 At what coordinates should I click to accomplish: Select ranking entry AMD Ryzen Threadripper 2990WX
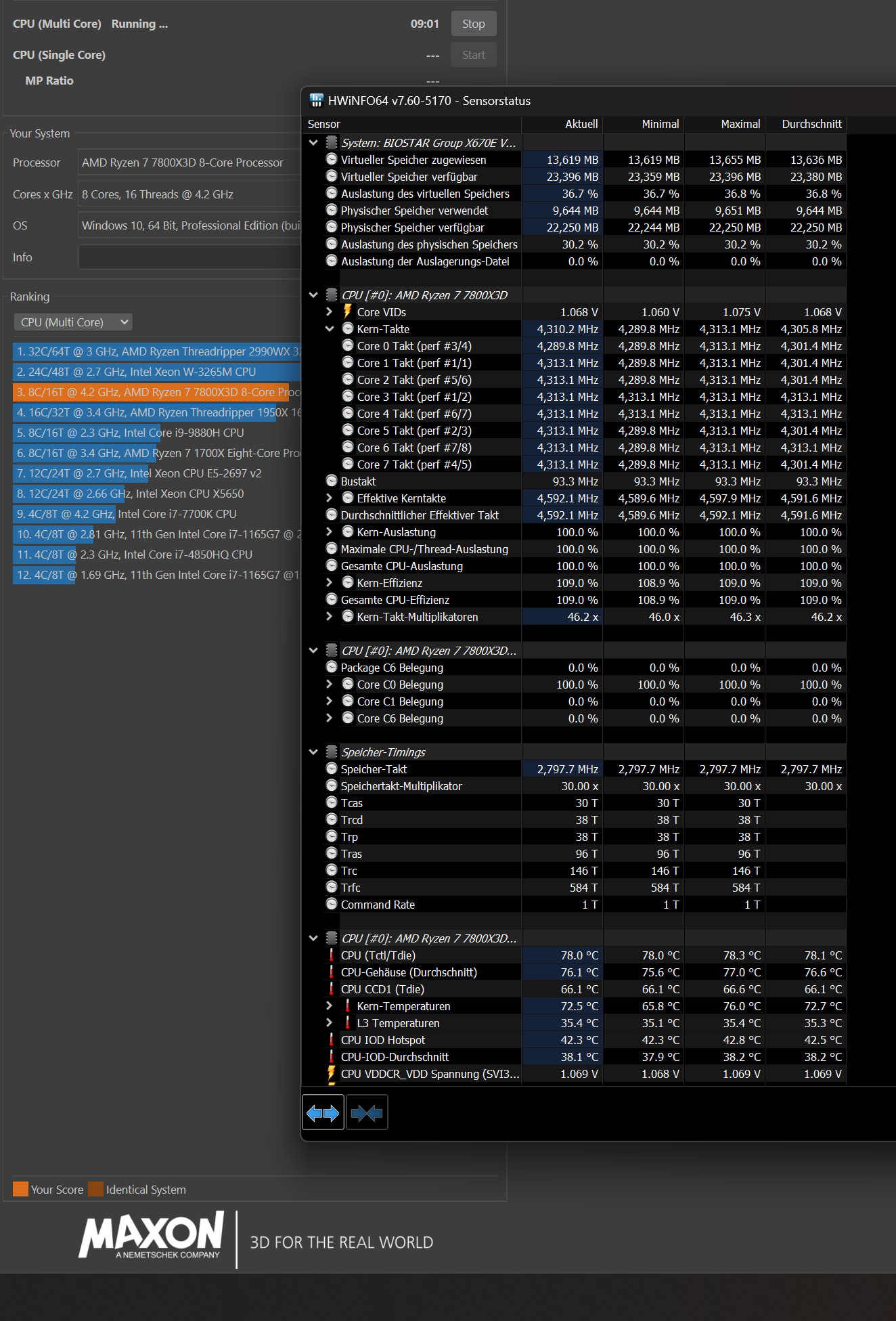click(x=157, y=351)
